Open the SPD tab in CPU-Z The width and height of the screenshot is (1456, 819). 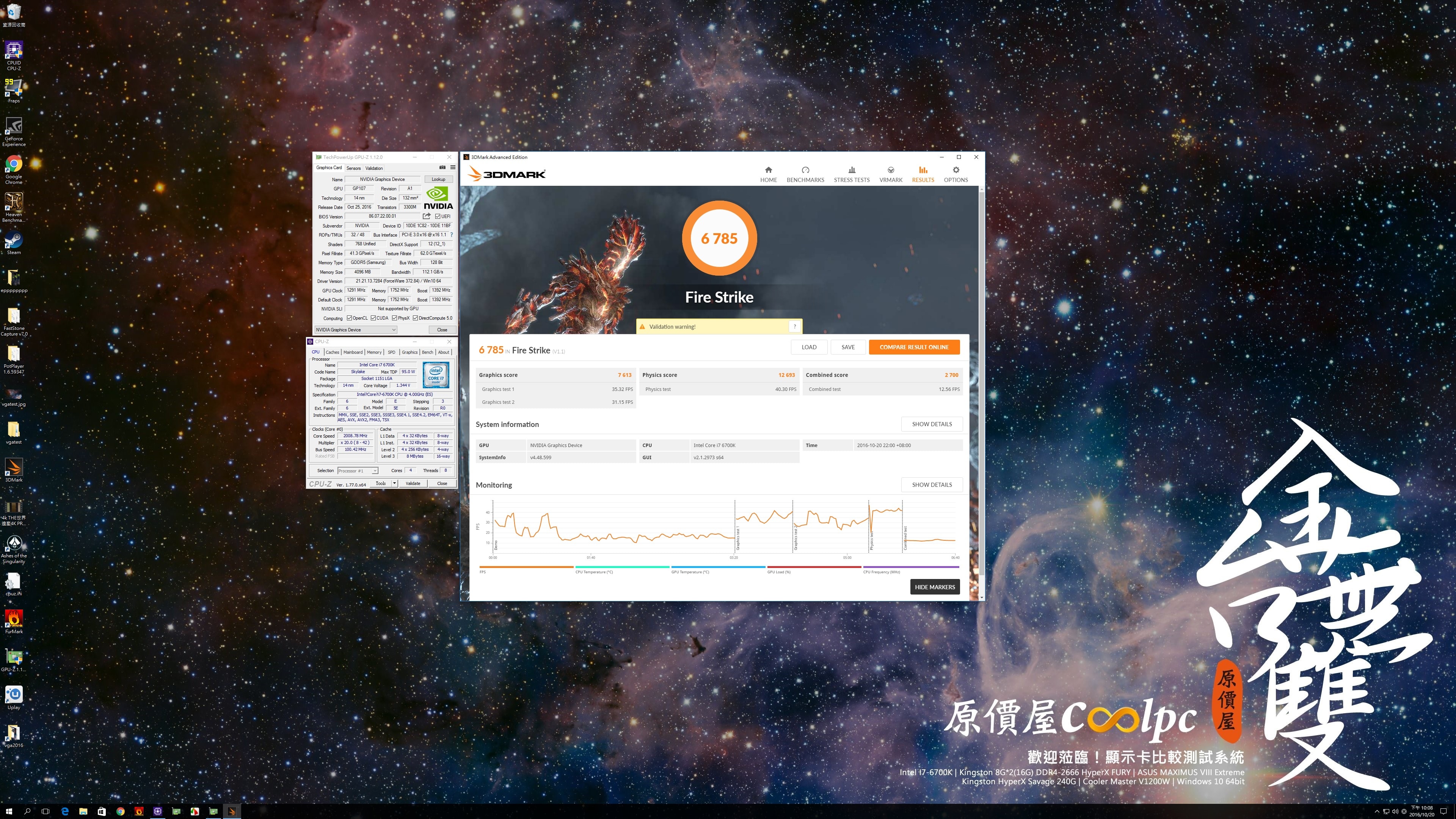click(x=391, y=352)
